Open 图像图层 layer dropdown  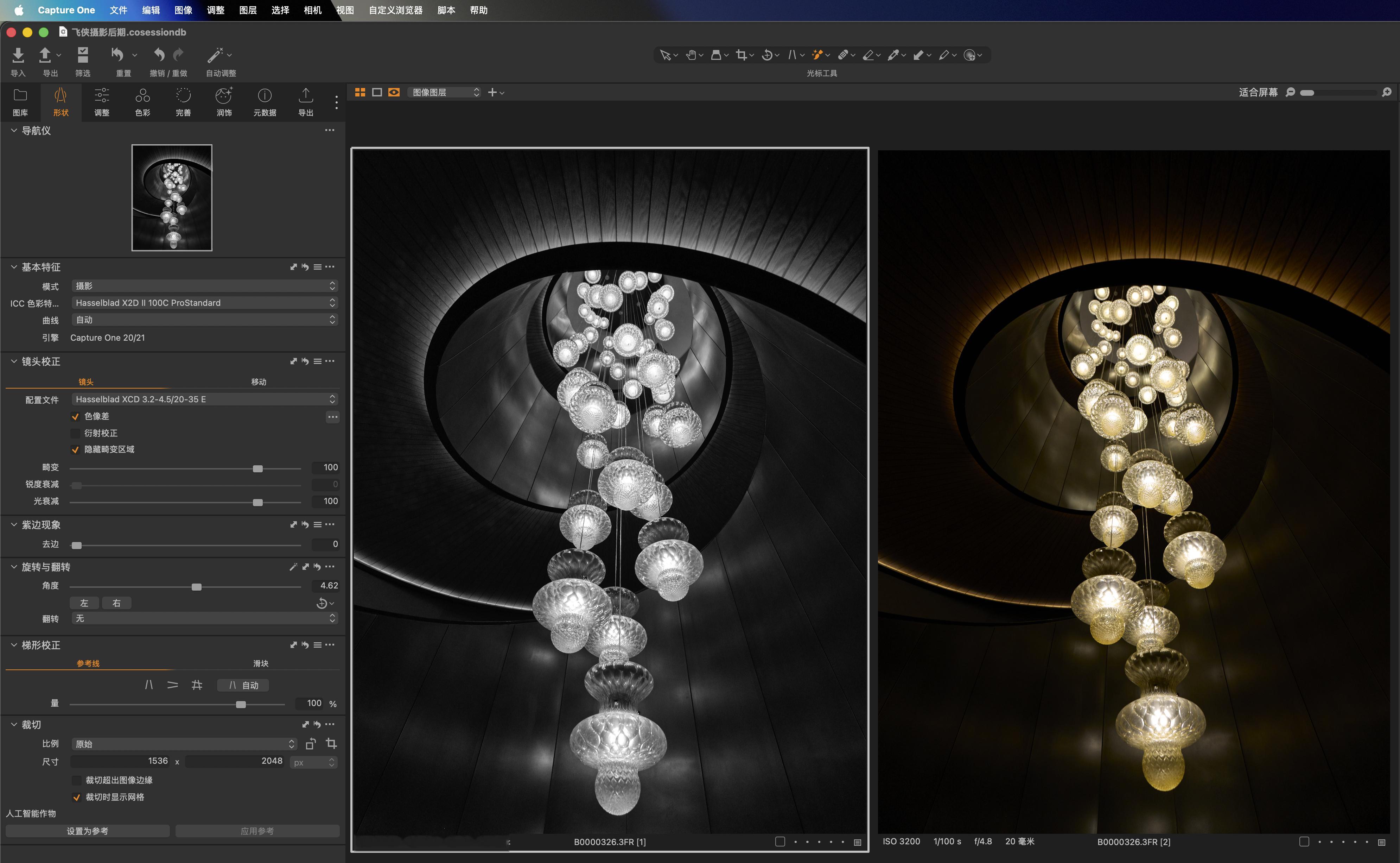[x=445, y=93]
